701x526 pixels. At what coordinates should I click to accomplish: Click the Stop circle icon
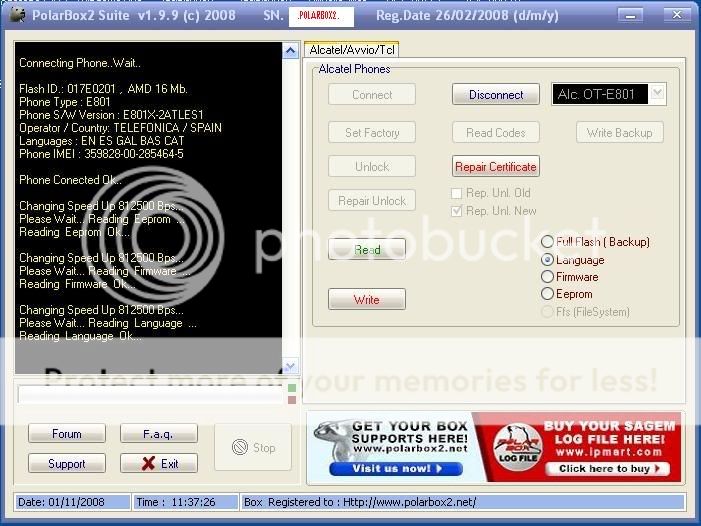click(240, 447)
